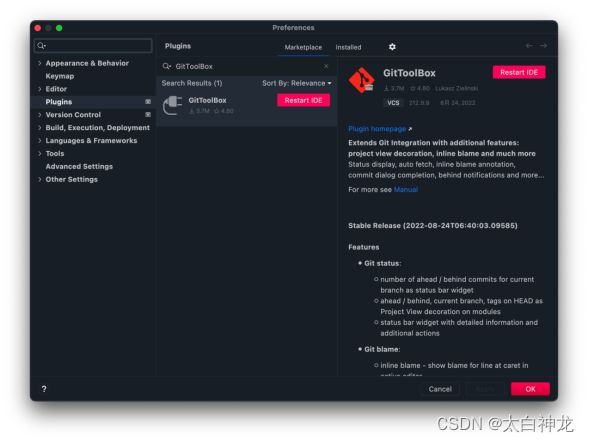589x442 pixels.
Task: Click the magnifier icon in settings search
Action: click(x=41, y=45)
